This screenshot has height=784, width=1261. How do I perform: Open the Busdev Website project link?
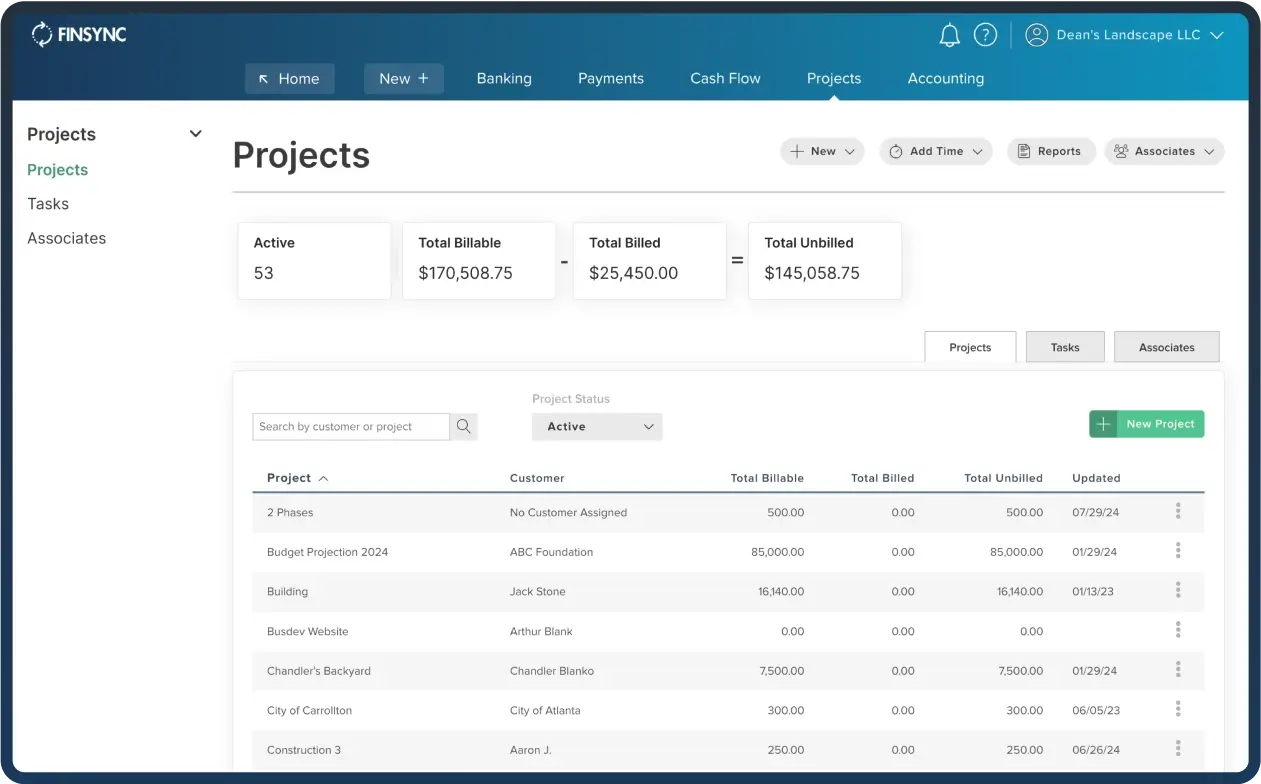[306, 631]
